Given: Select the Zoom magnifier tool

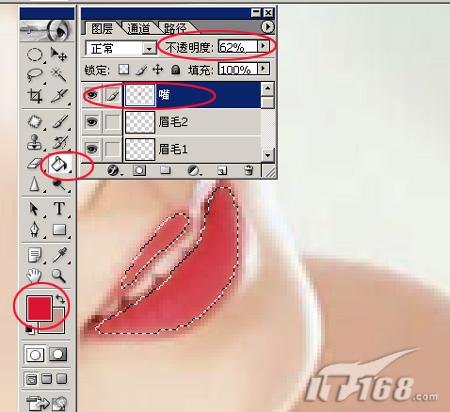Looking at the screenshot, I should pos(59,276).
